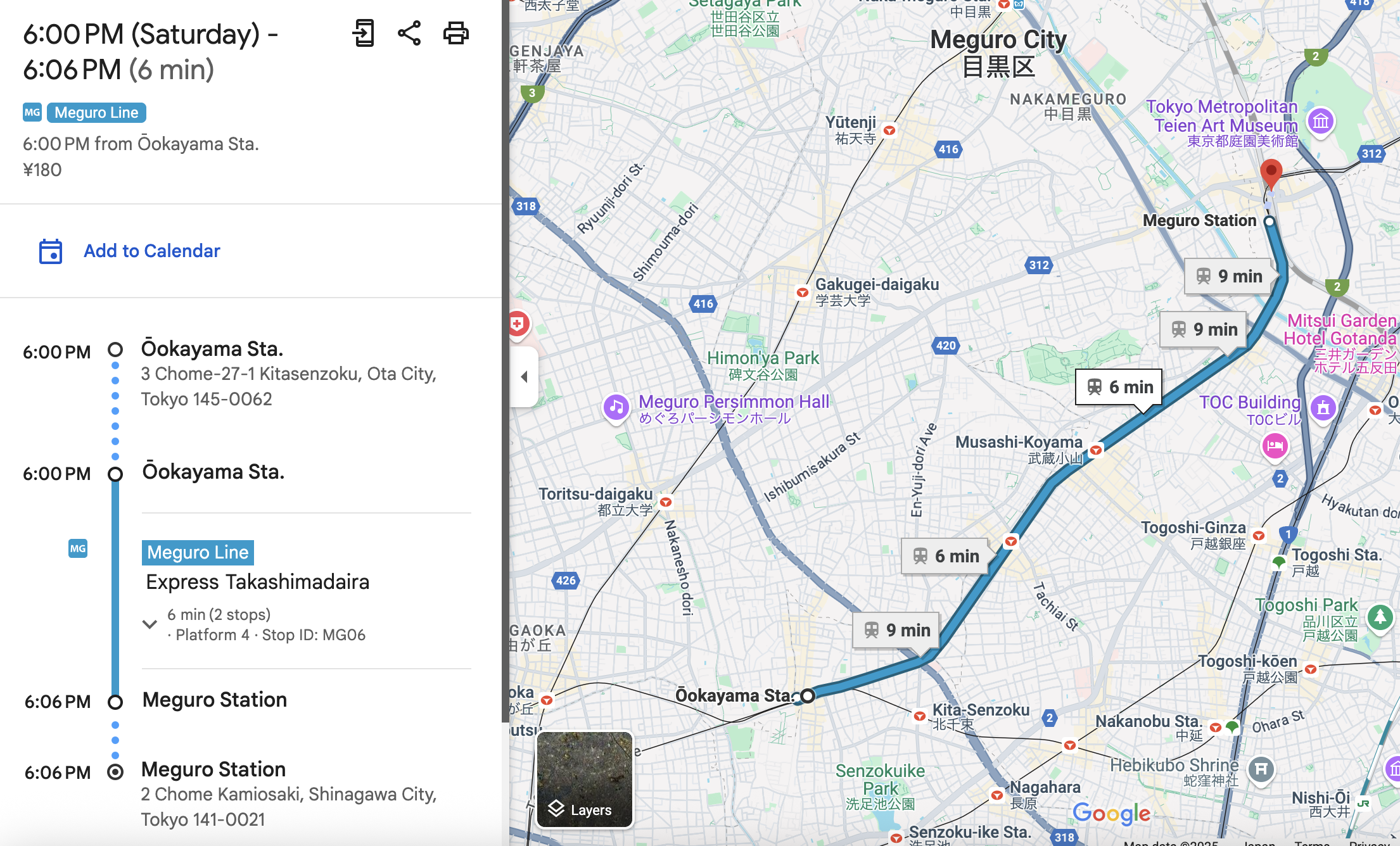Click the red medical cross icon at map edge
1400x846 pixels.
(518, 324)
